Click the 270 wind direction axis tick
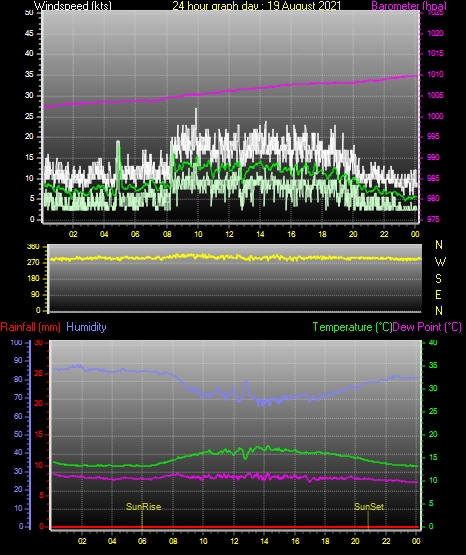 point(33,263)
